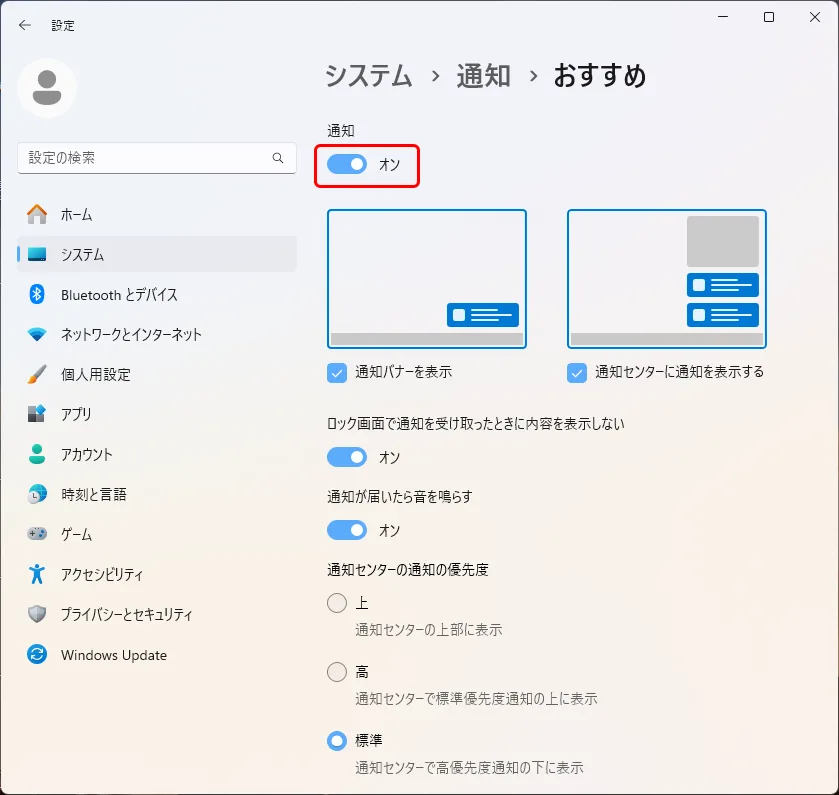Open アクセシビリティ via person icon
The image size is (839, 795).
tap(37, 574)
